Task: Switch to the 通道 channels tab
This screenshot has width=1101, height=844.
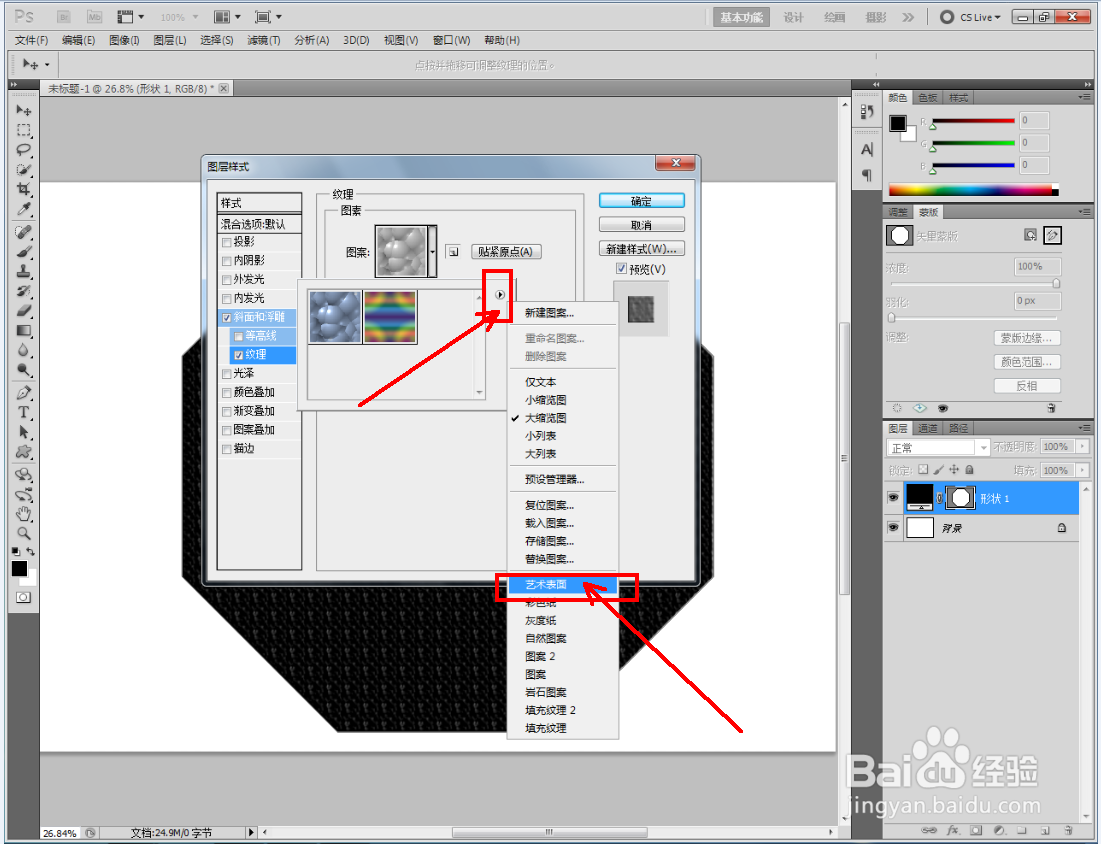Action: (928, 428)
